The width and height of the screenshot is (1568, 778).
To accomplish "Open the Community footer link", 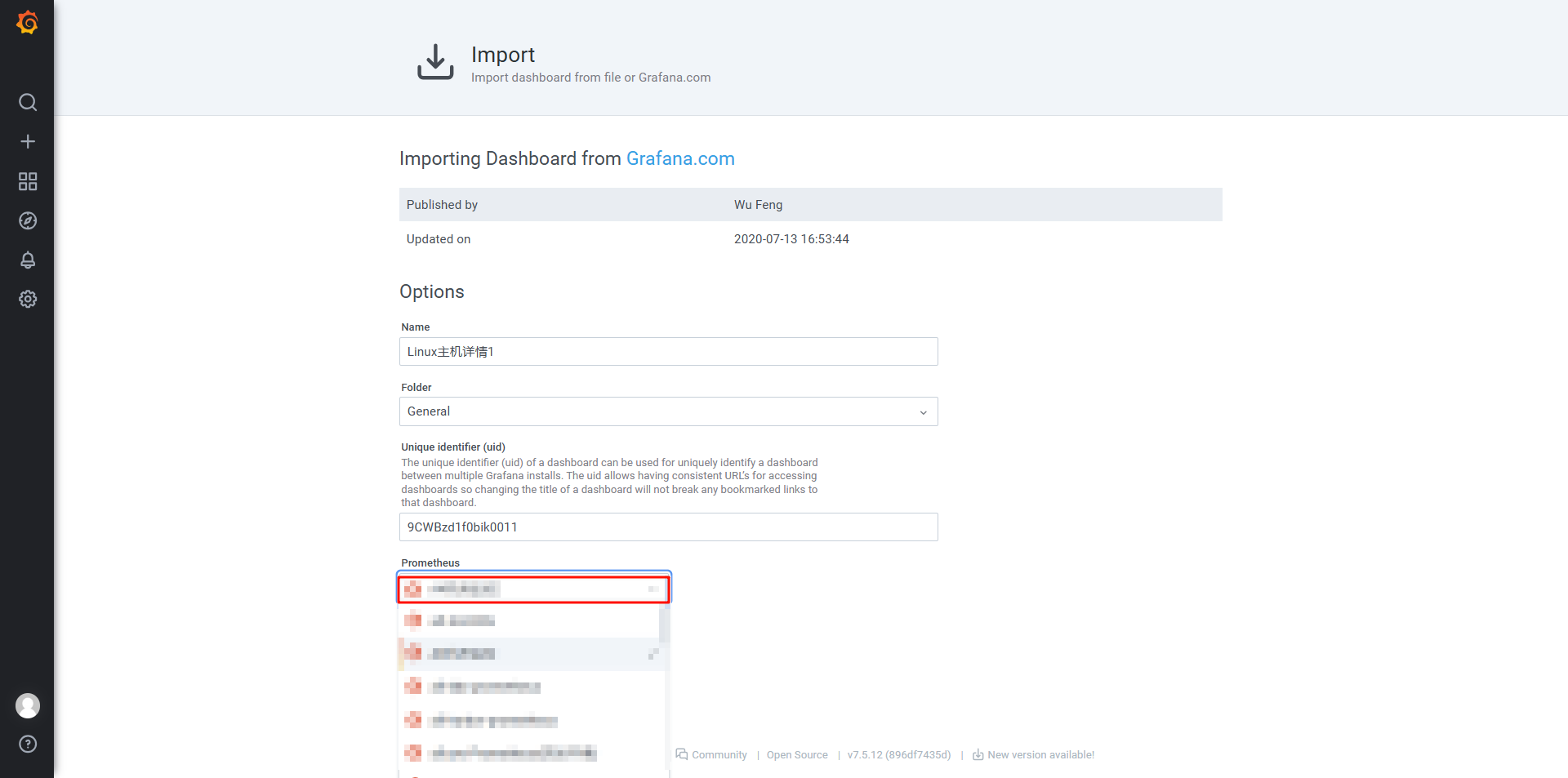I will point(719,755).
